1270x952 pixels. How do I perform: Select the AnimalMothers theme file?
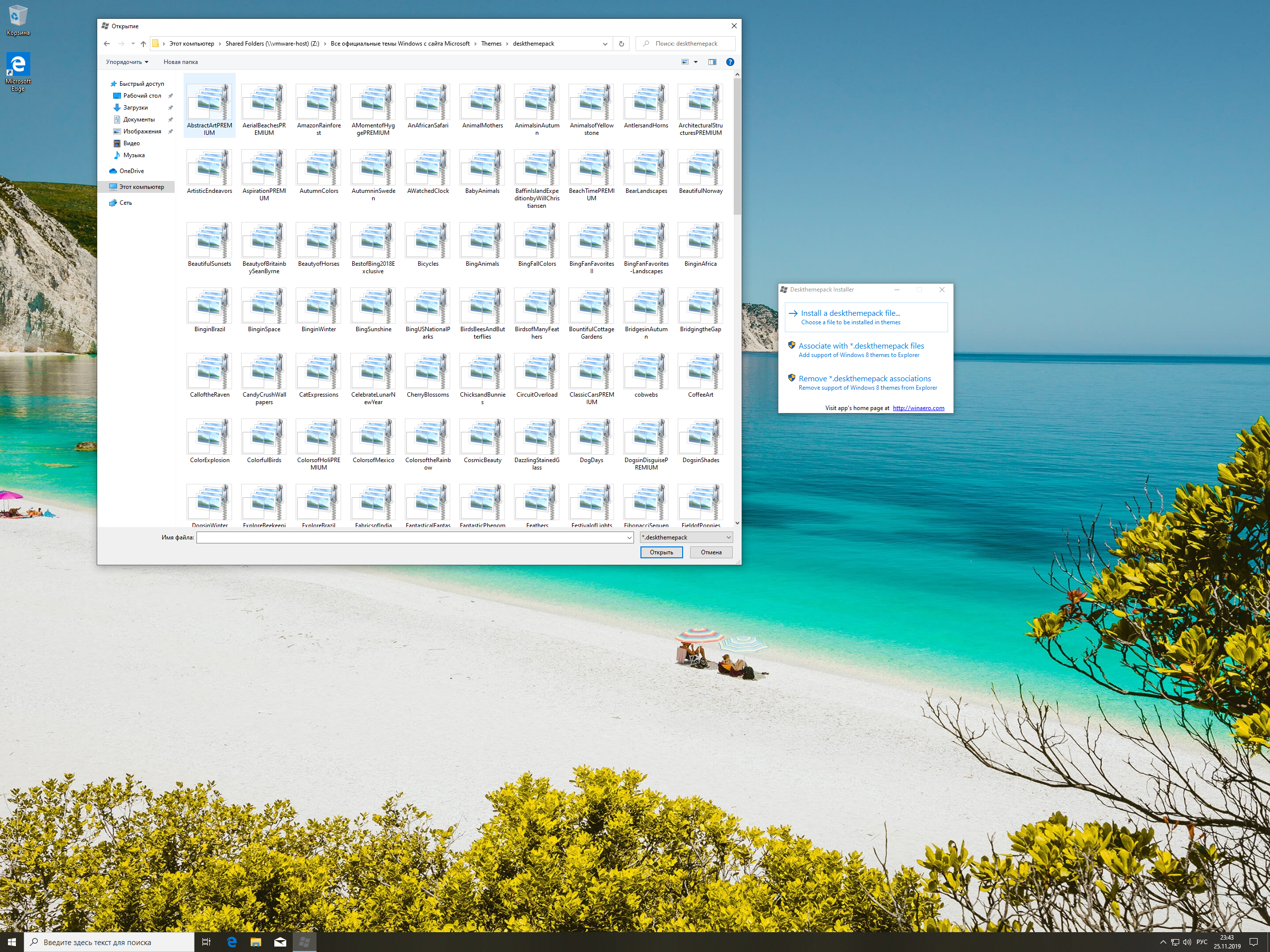coord(482,107)
